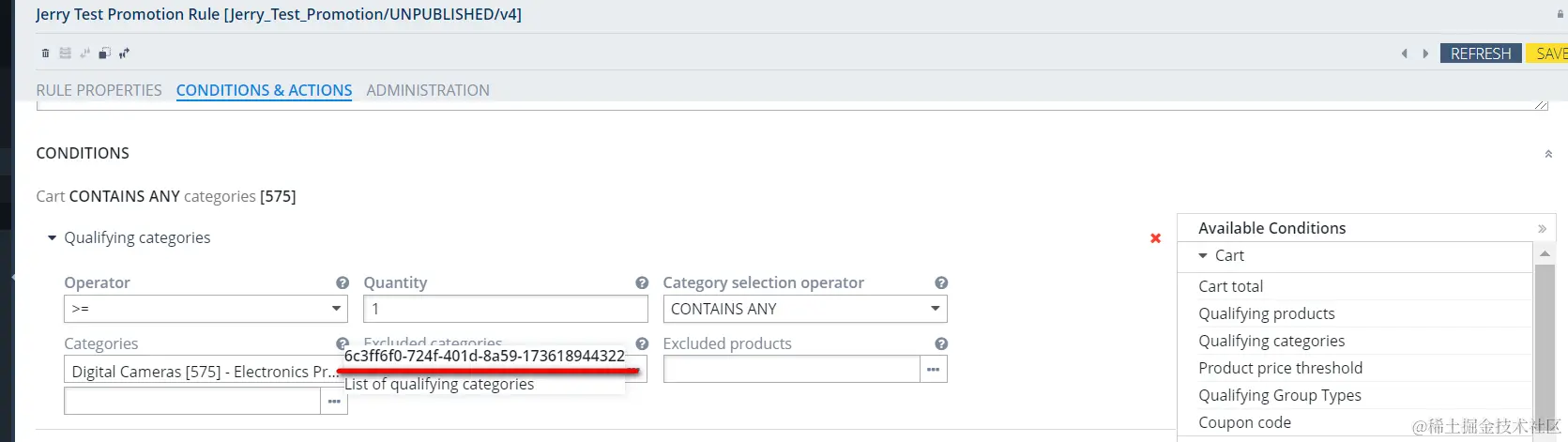Image resolution: width=1568 pixels, height=442 pixels.
Task: Open help icon next to Operator
Action: click(x=343, y=282)
